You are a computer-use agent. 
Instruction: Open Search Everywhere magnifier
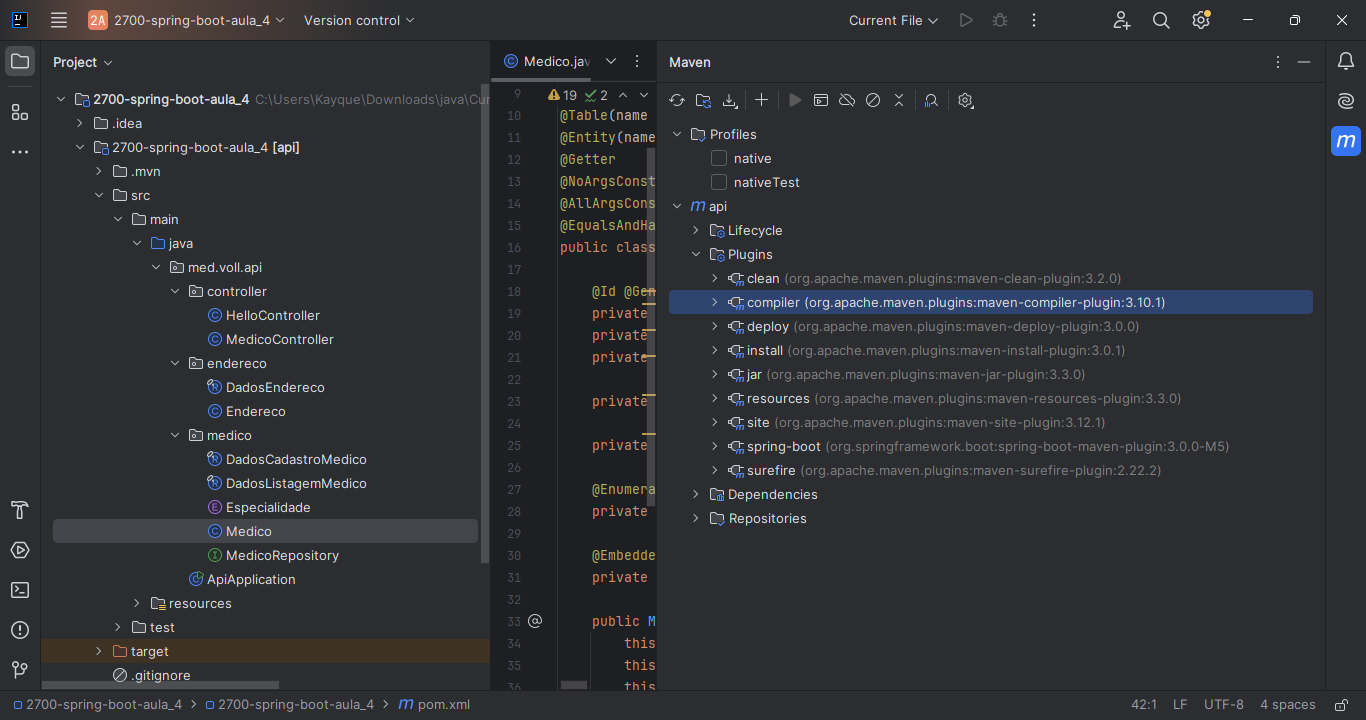pos(1161,20)
